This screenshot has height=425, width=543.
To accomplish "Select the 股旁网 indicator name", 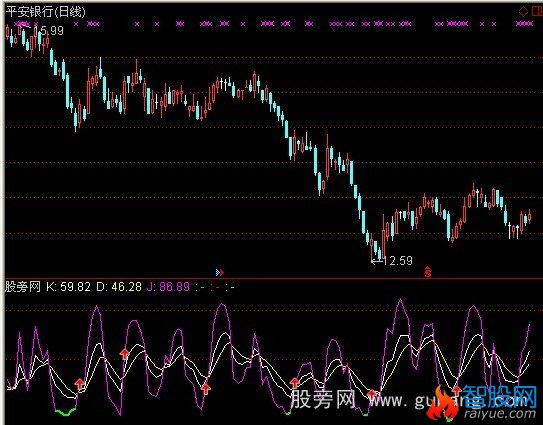I will coord(23,287).
